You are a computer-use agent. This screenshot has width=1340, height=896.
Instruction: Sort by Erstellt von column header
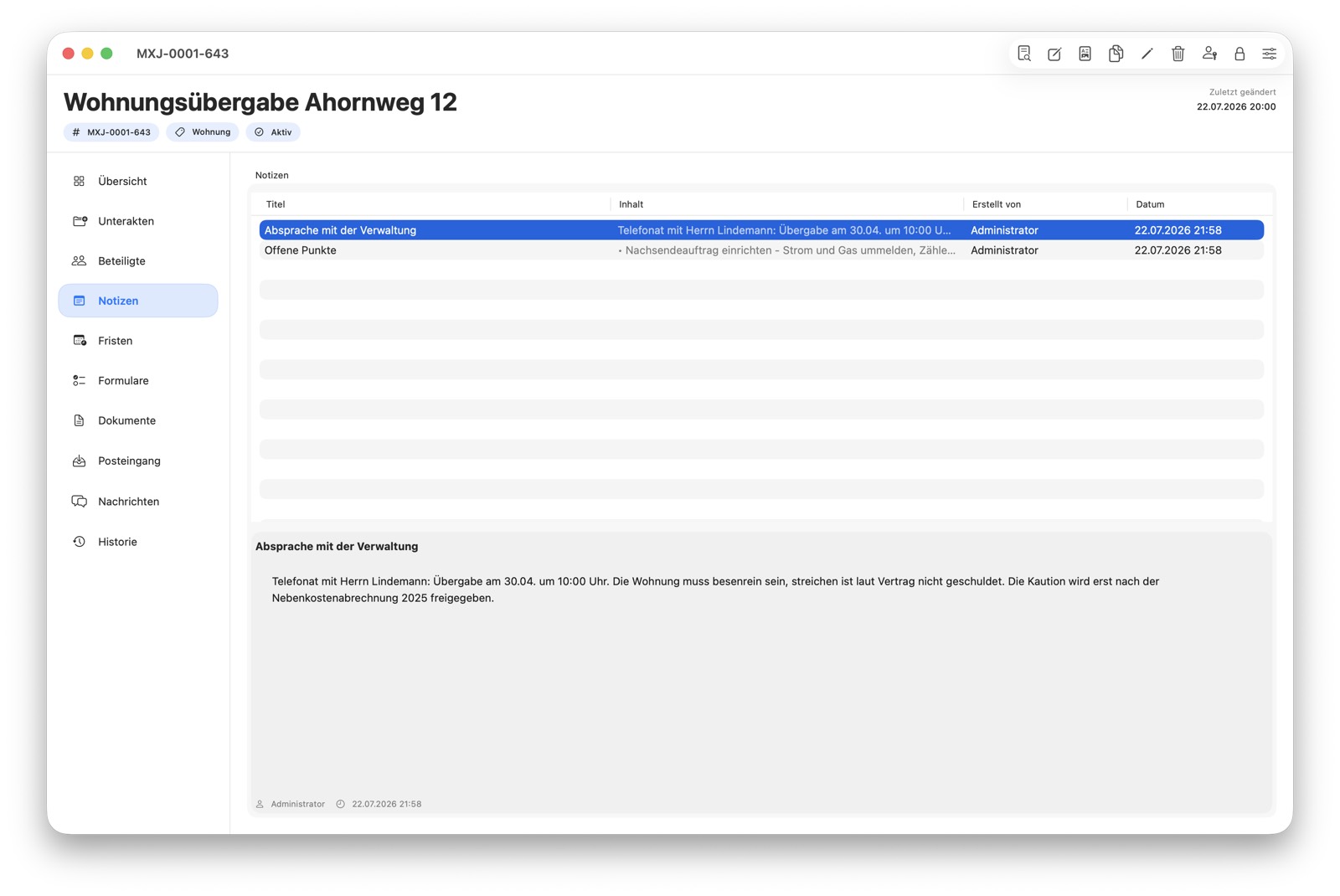1045,204
